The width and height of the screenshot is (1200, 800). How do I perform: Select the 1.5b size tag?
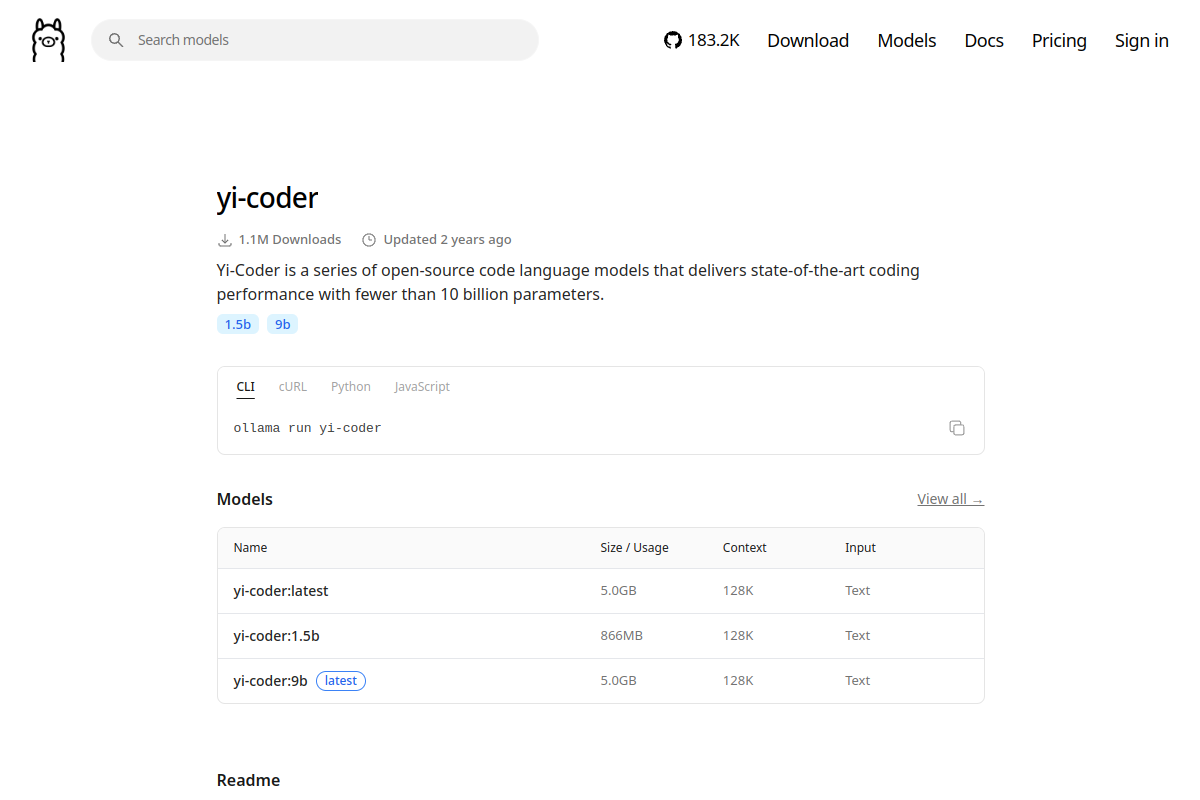238,324
